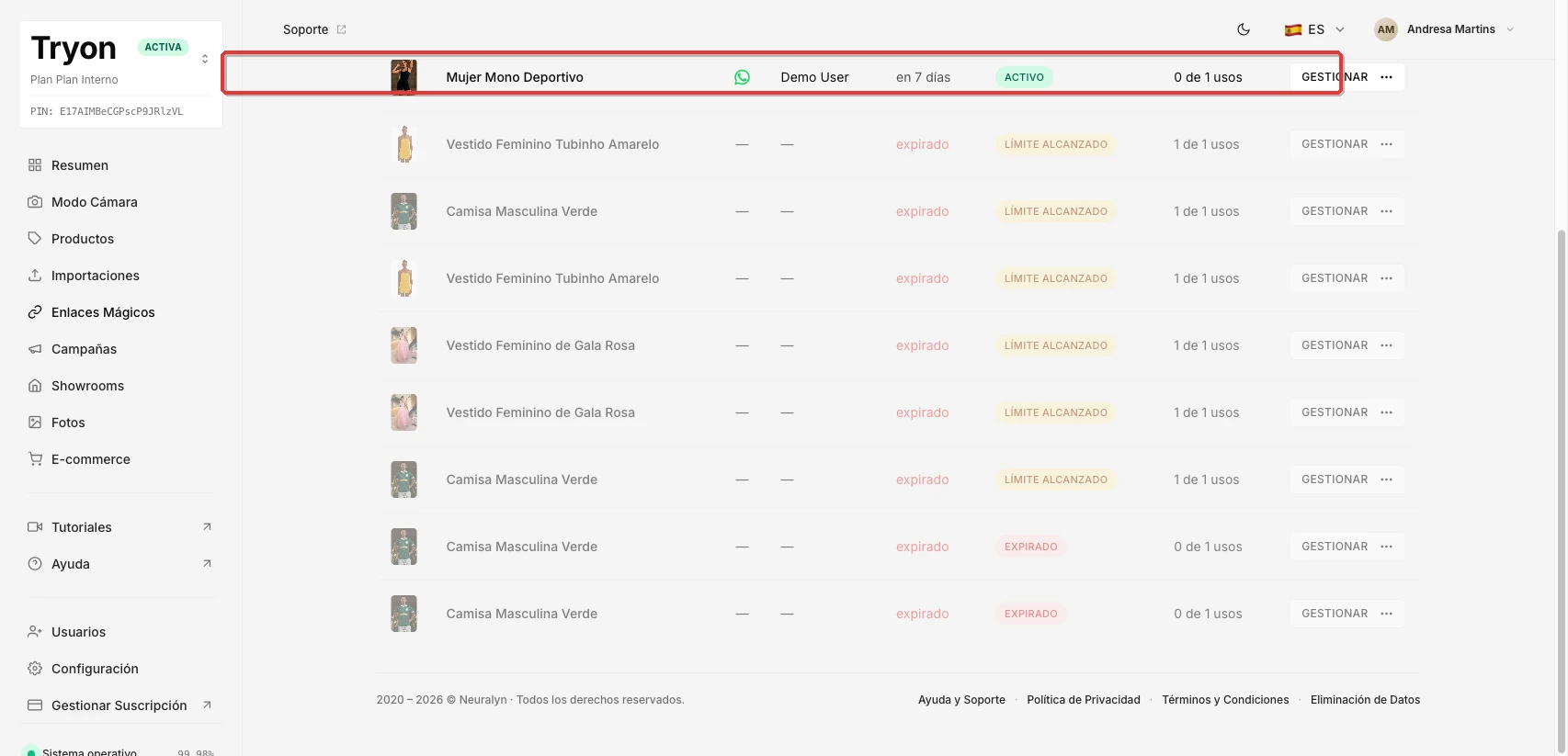
Task: Open Política de Privacidad footer link
Action: click(x=1084, y=700)
